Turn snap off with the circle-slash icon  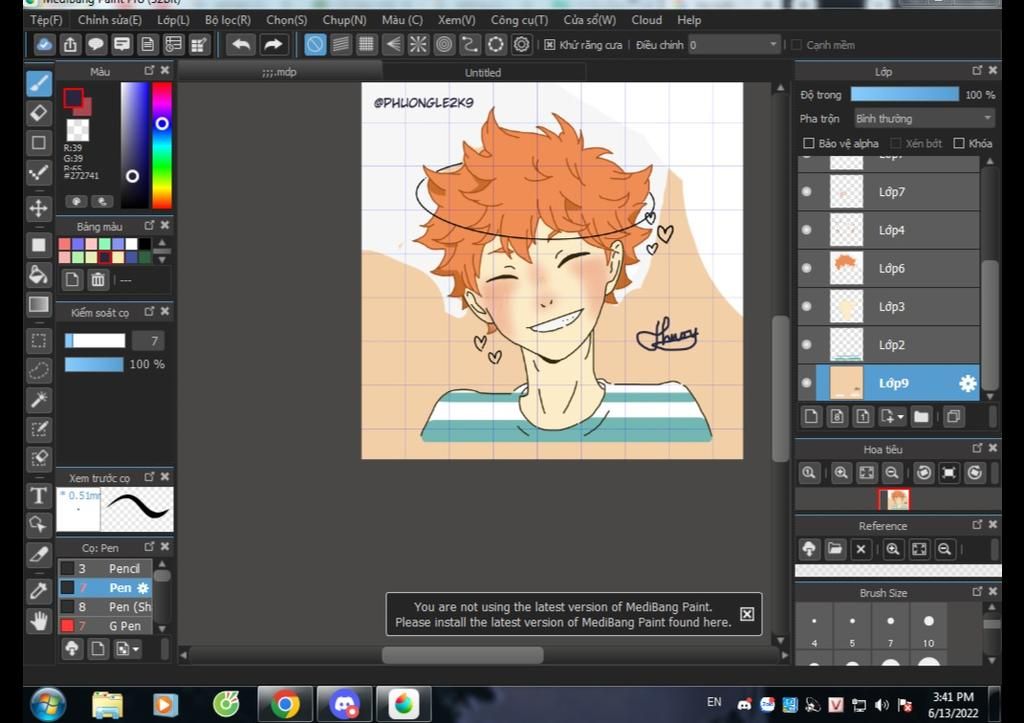point(315,44)
